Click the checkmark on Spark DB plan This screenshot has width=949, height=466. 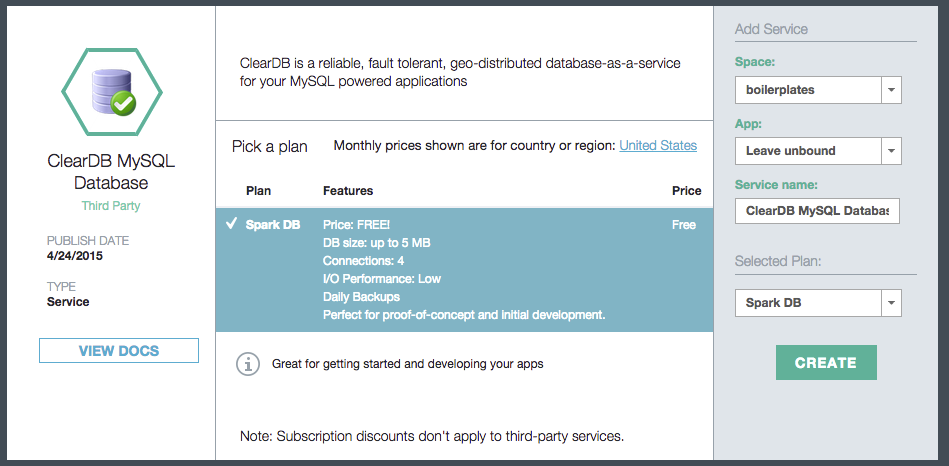231,224
